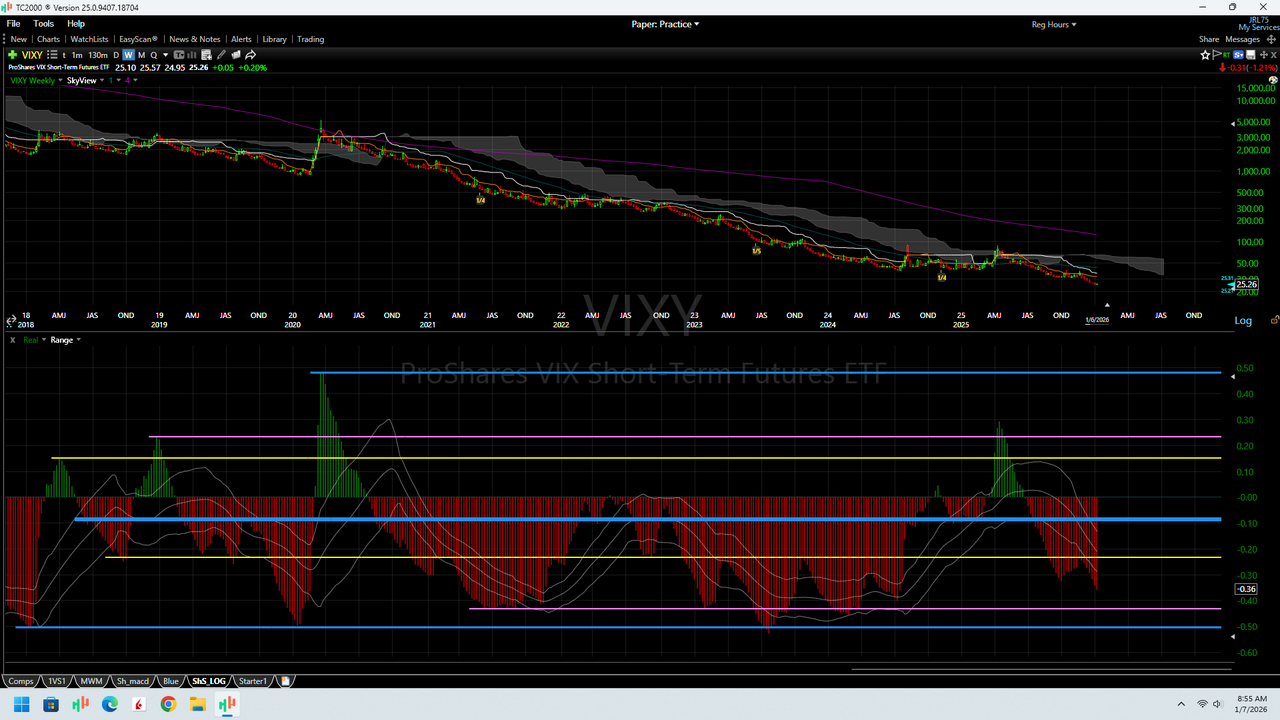
Task: Switch to Monthly timeframe M
Action: 141,55
